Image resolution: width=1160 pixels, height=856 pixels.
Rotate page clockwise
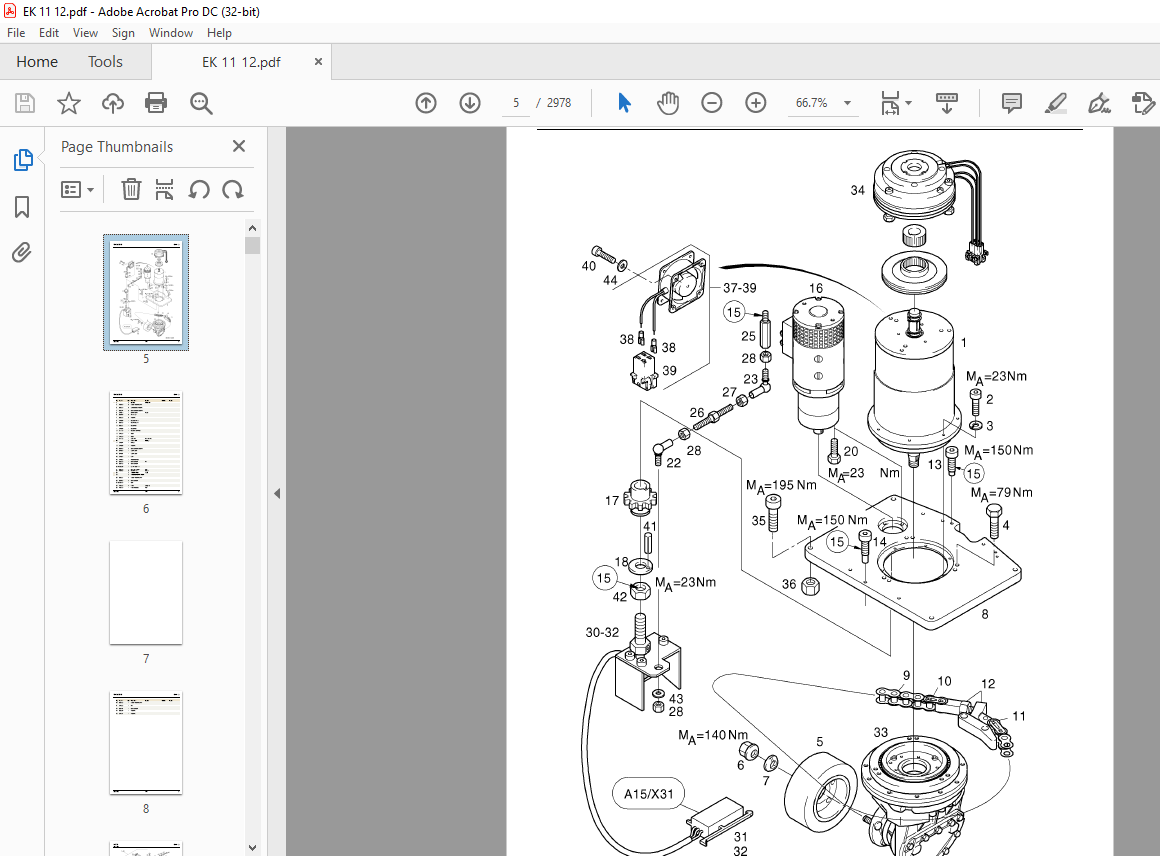tap(233, 189)
